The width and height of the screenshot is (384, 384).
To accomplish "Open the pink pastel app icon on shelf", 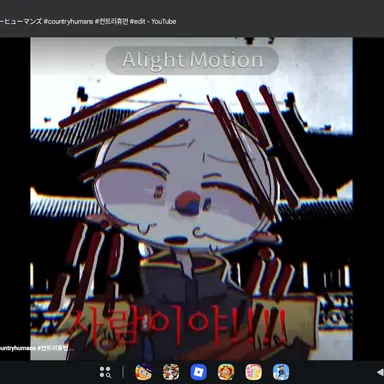I will pyautogui.click(x=254, y=372).
